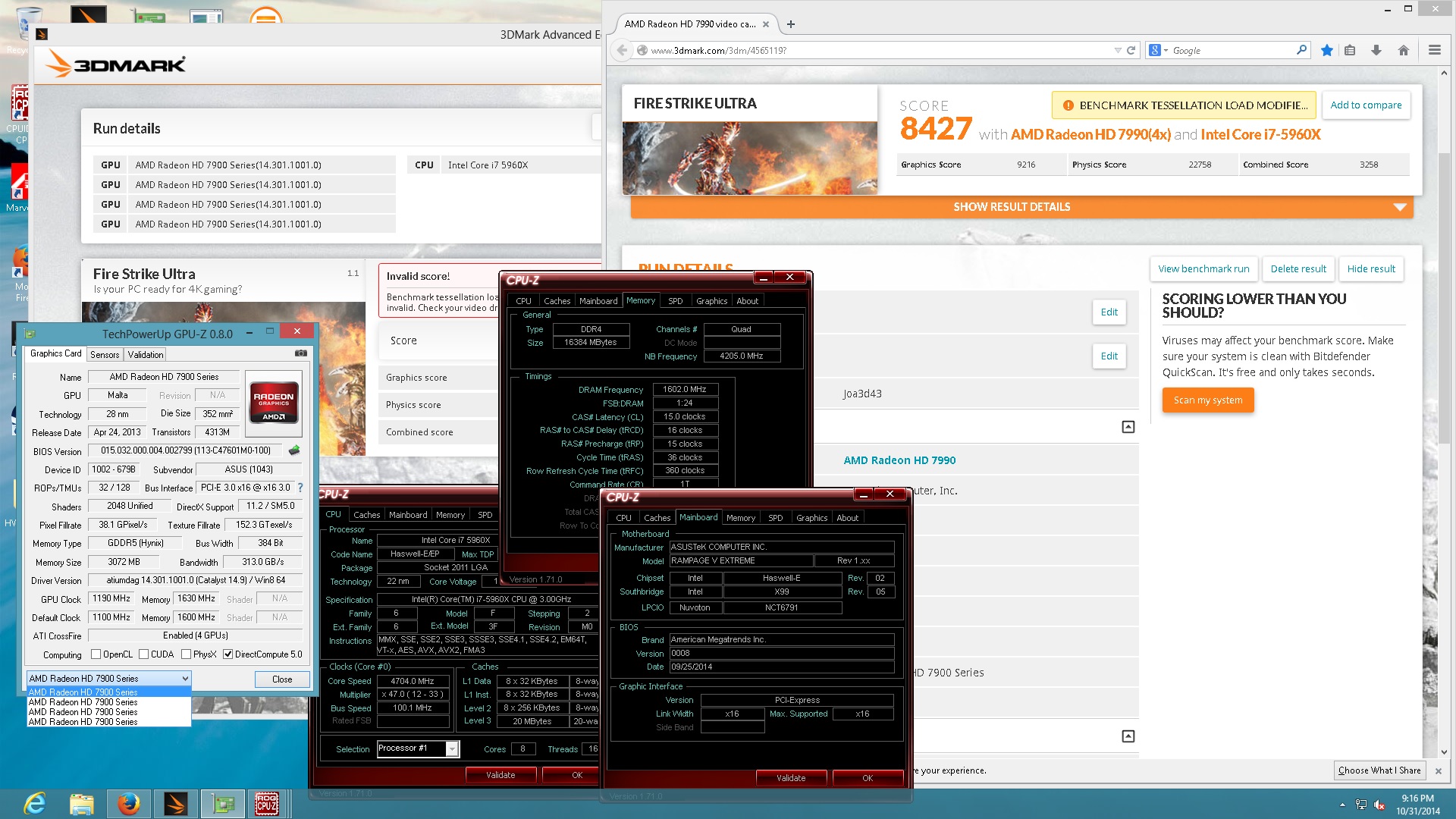1456x819 pixels.
Task: Click the GPU-Z screenshot camera icon
Action: tap(301, 353)
